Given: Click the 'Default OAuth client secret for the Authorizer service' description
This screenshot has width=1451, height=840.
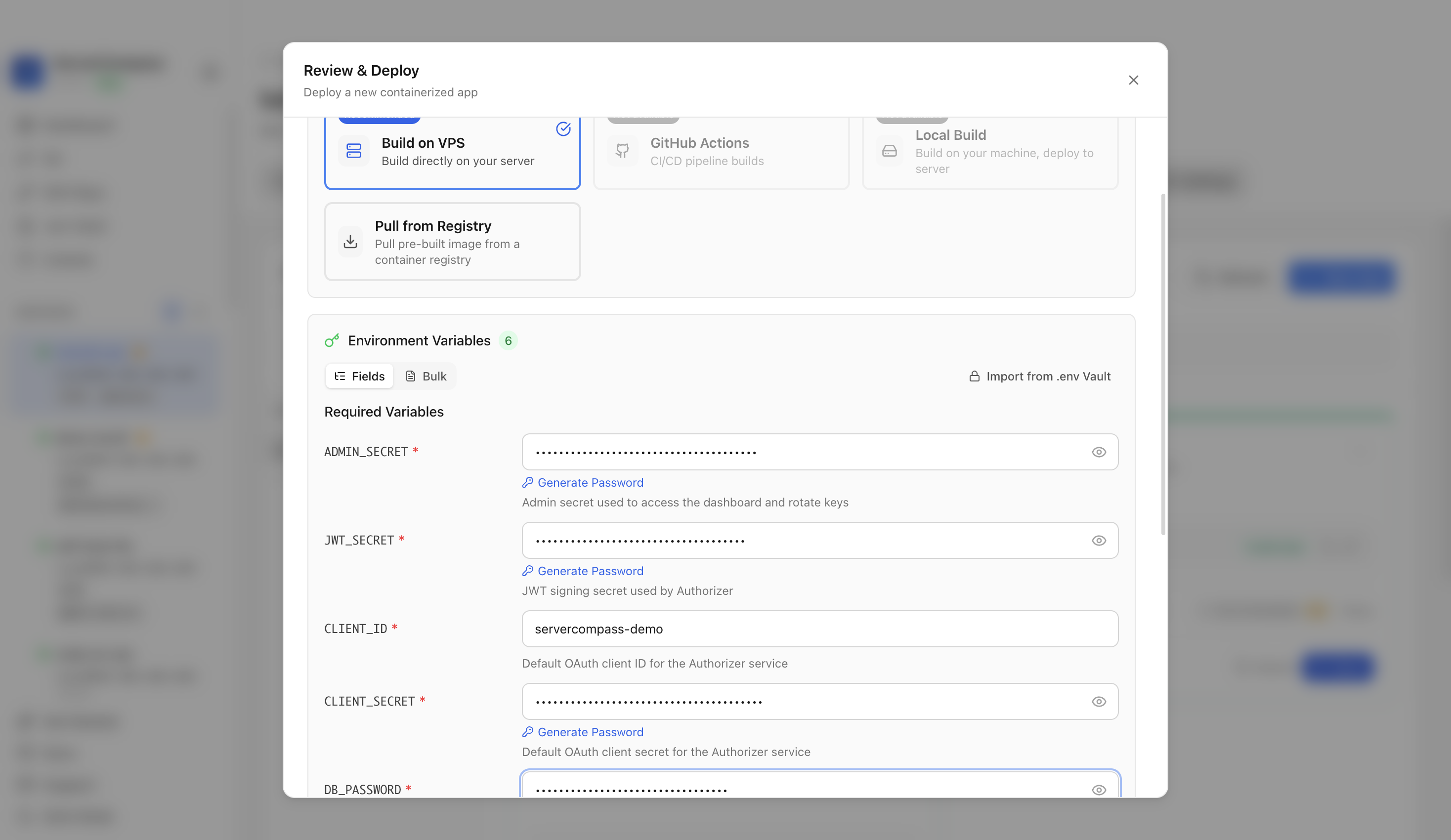Looking at the screenshot, I should (x=666, y=752).
